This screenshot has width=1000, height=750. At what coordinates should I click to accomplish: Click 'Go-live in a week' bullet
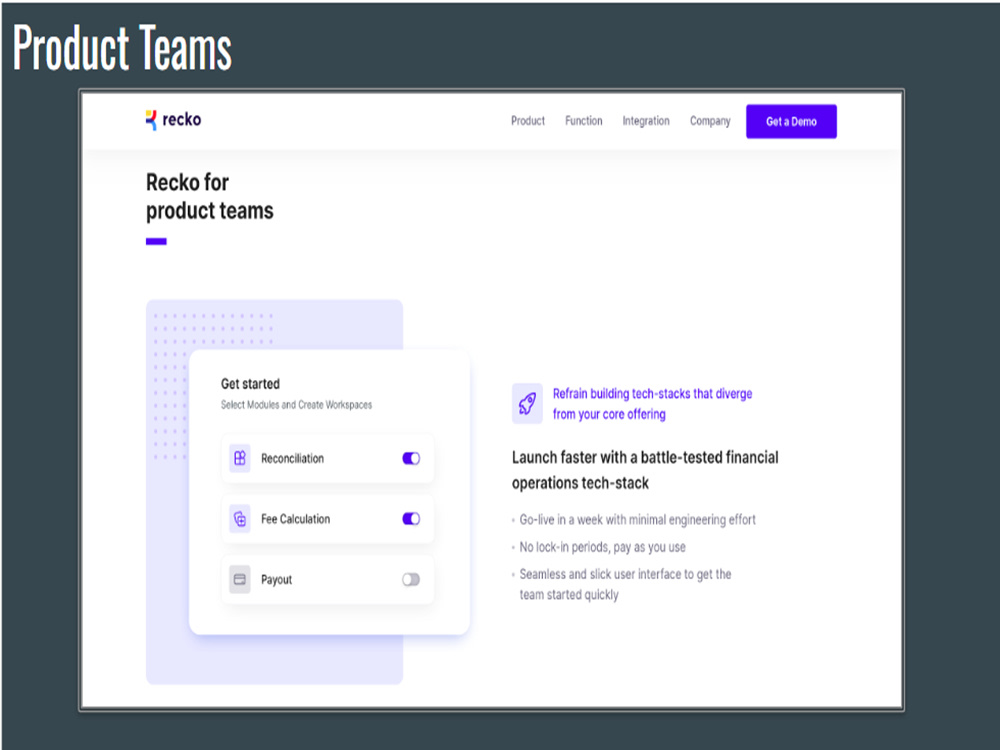tap(637, 520)
